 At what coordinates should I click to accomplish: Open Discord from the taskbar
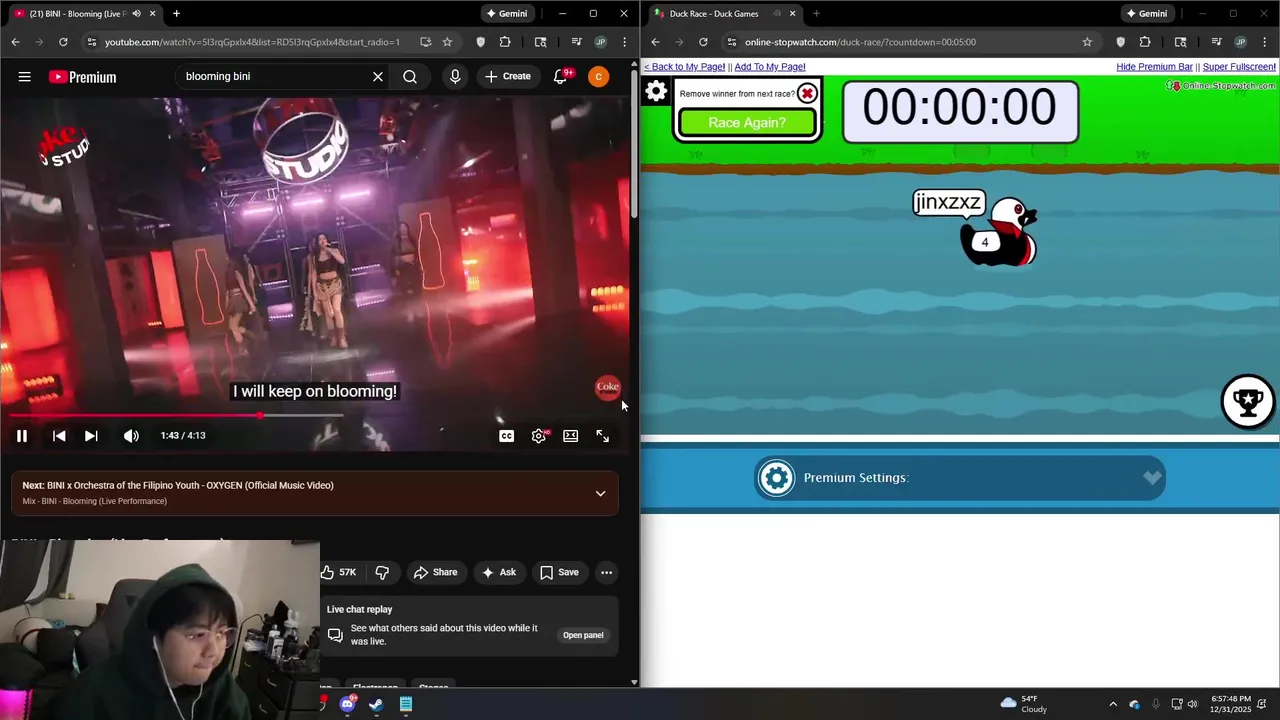(x=347, y=704)
